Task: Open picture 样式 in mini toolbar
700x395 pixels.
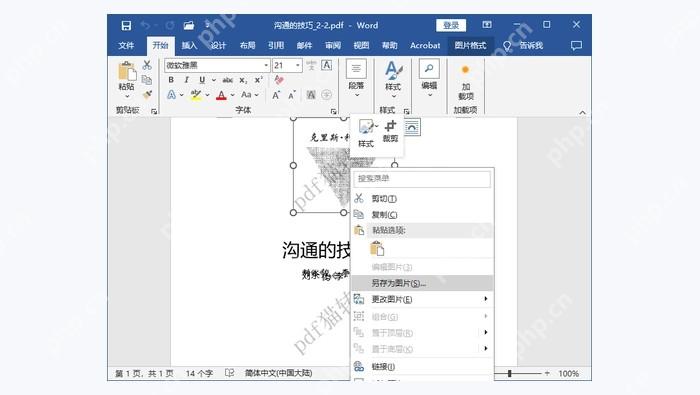Action: coord(366,133)
